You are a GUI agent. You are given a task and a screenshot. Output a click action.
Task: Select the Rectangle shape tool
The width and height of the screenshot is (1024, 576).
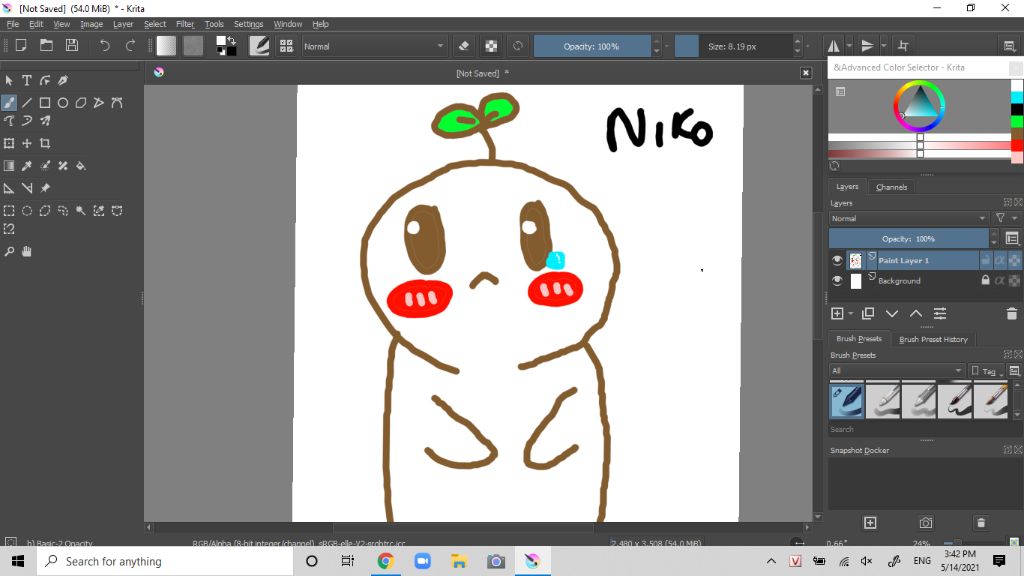pyautogui.click(x=45, y=103)
